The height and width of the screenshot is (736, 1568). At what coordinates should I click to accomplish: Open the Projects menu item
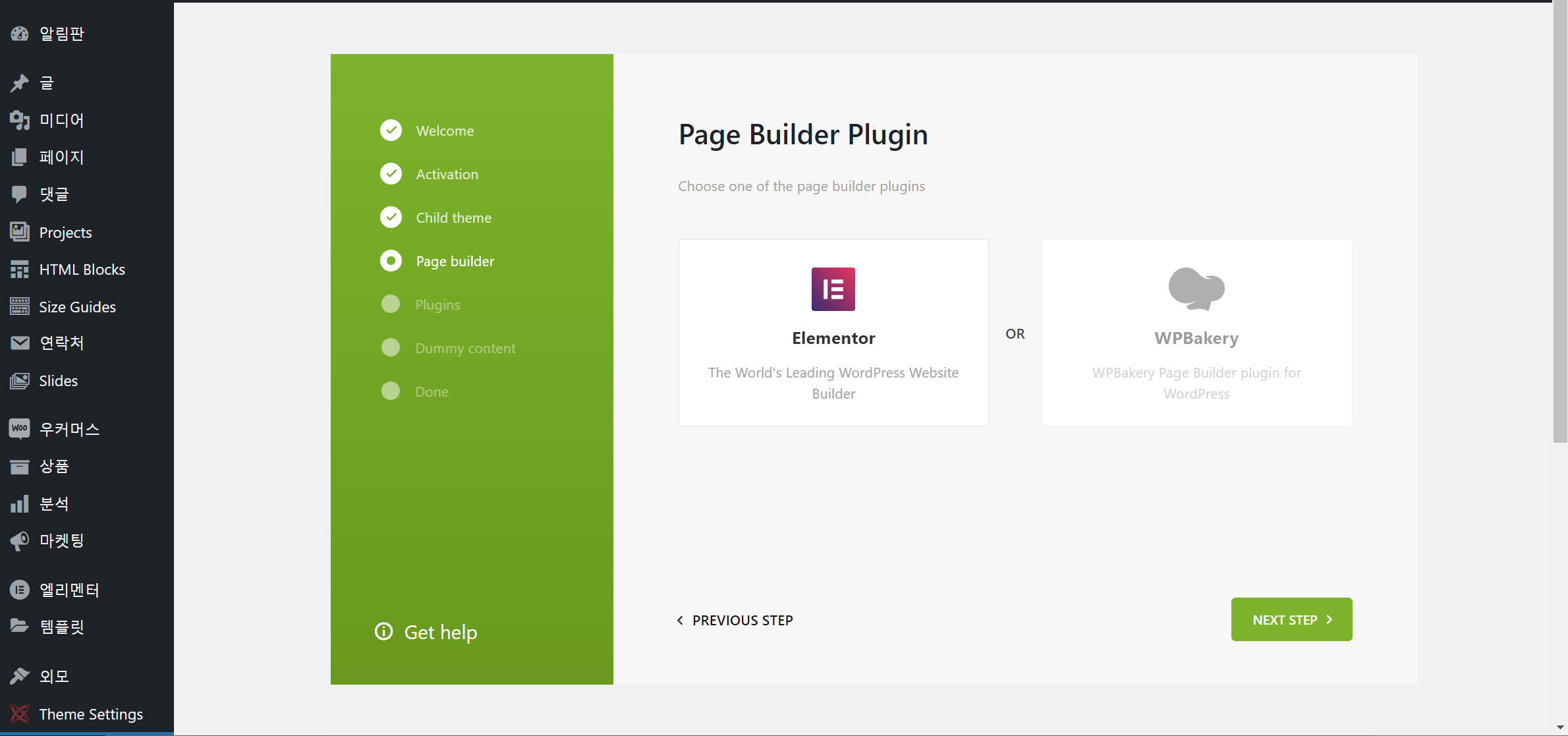65,233
